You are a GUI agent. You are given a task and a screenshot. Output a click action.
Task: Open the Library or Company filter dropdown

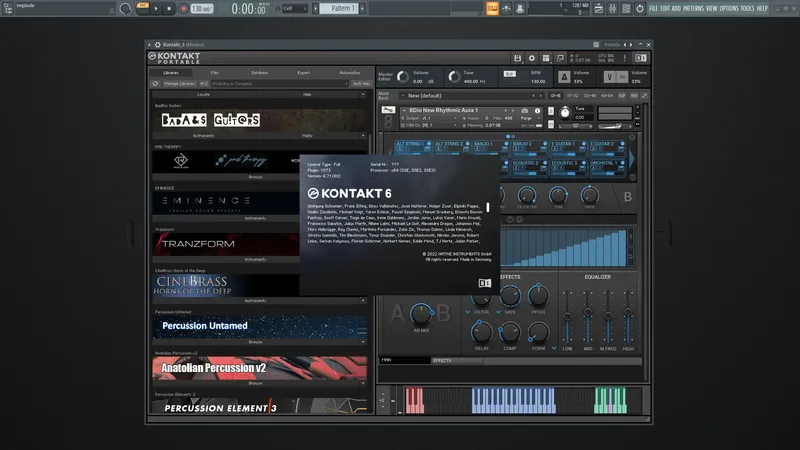(280, 83)
